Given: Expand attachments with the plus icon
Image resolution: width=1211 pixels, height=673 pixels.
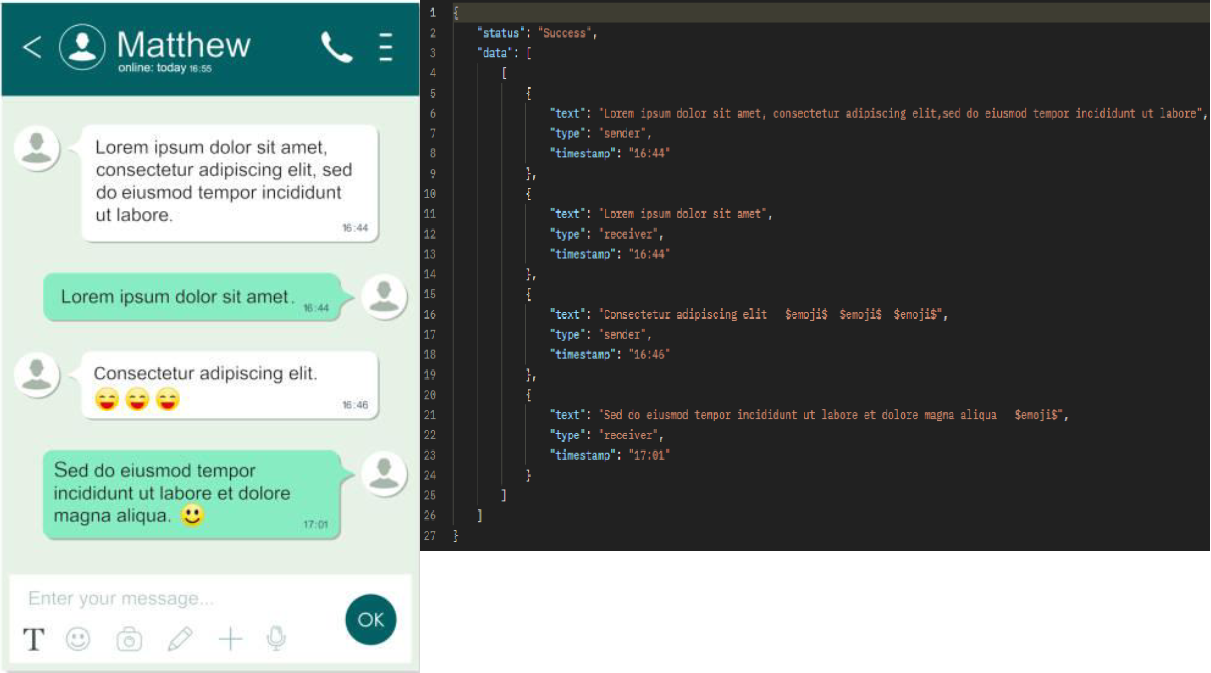Looking at the screenshot, I should coord(230,639).
